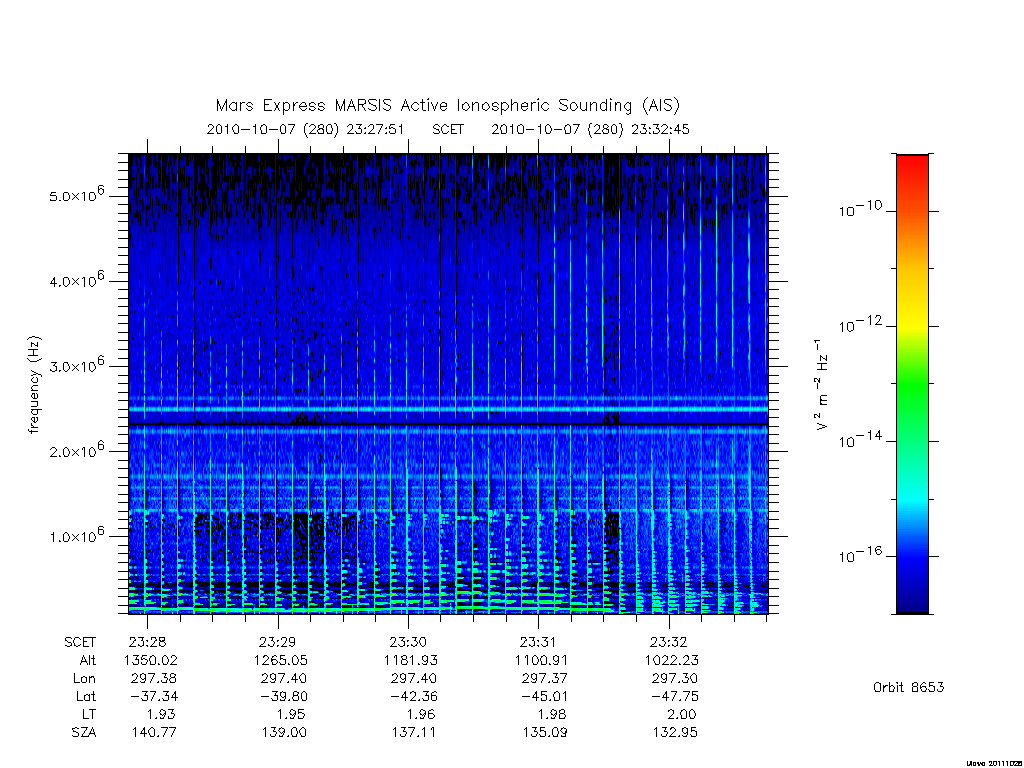
Task: Click latitude value '-37.34'
Action: 152,696
